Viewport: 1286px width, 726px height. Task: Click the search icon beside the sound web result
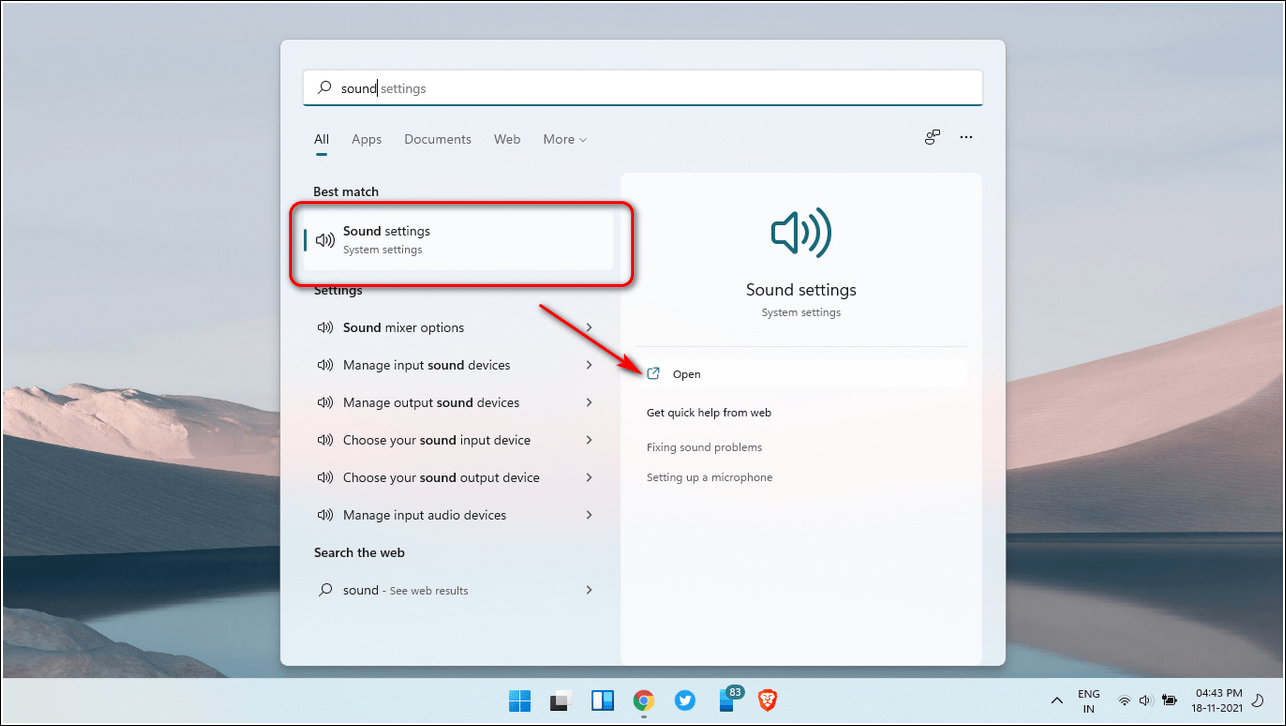point(325,590)
